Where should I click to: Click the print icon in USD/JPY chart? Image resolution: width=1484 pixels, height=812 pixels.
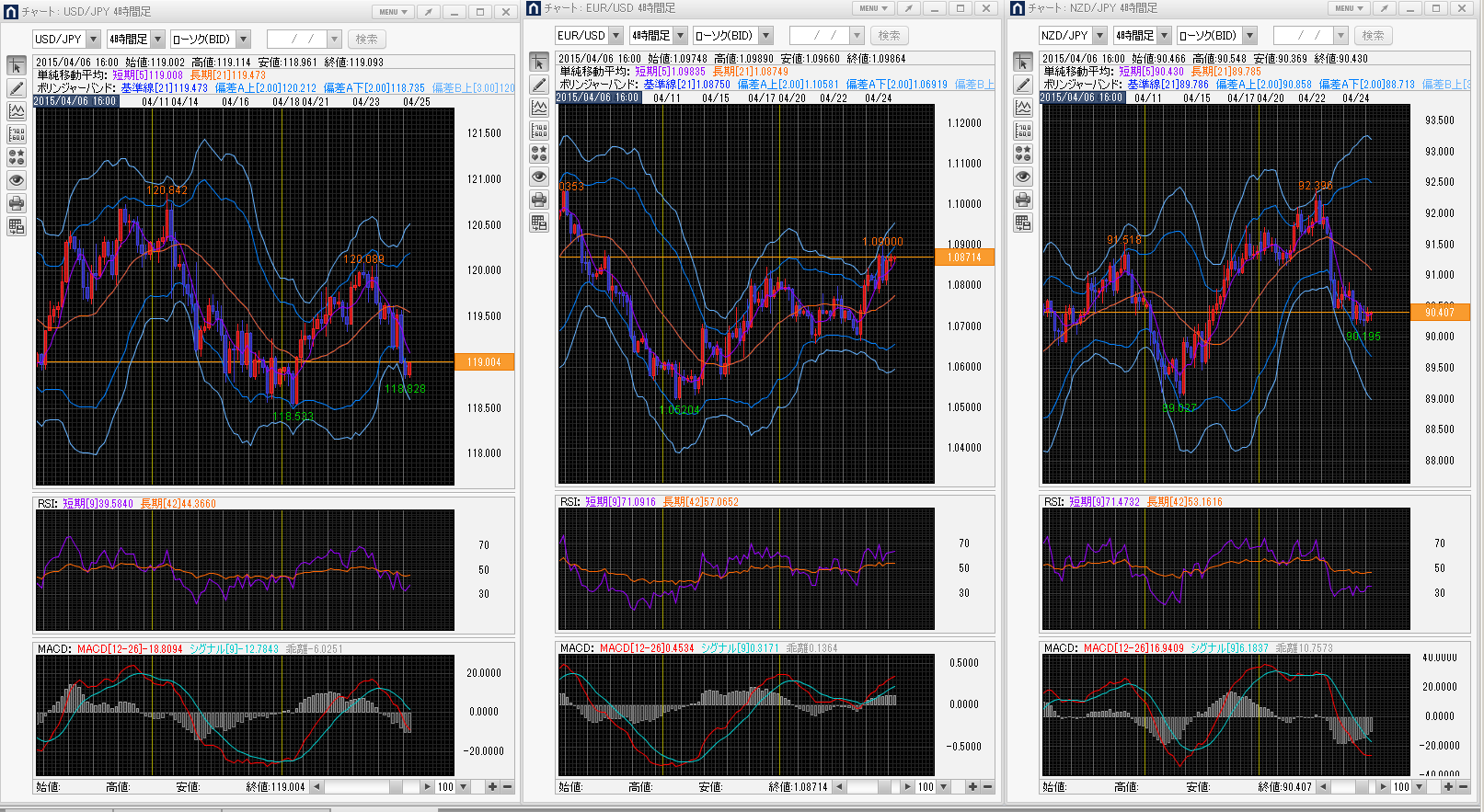click(x=17, y=203)
